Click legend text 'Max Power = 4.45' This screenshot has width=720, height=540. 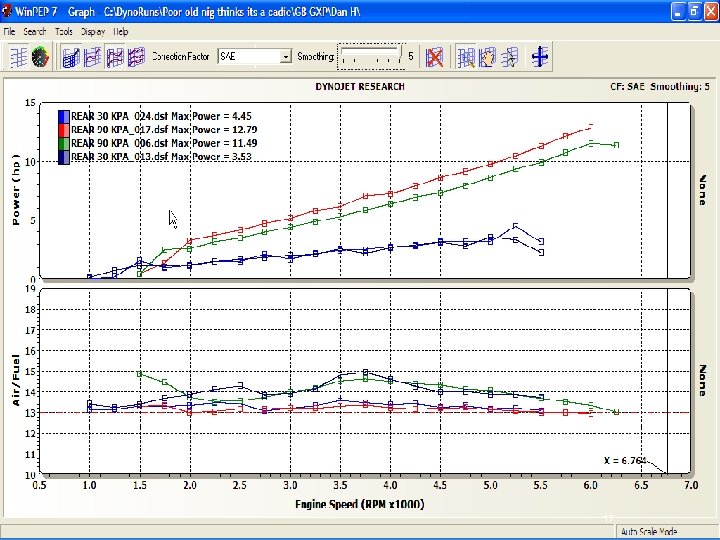pos(211,116)
